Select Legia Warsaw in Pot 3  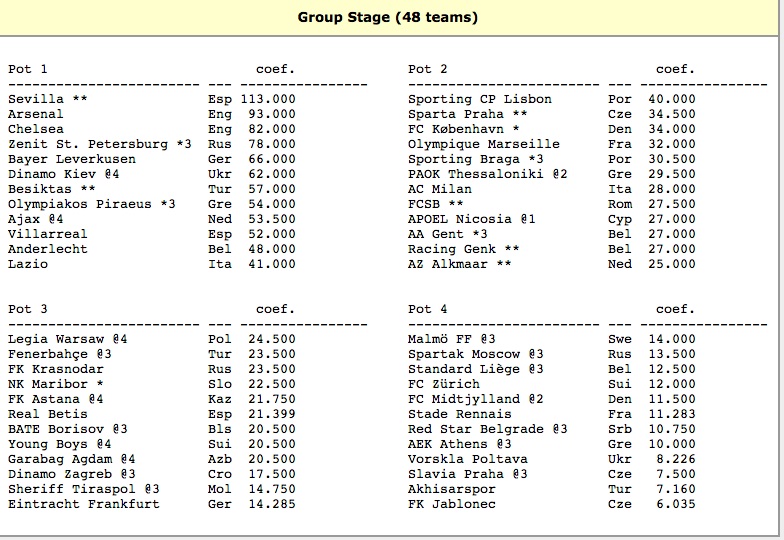click(x=60, y=339)
